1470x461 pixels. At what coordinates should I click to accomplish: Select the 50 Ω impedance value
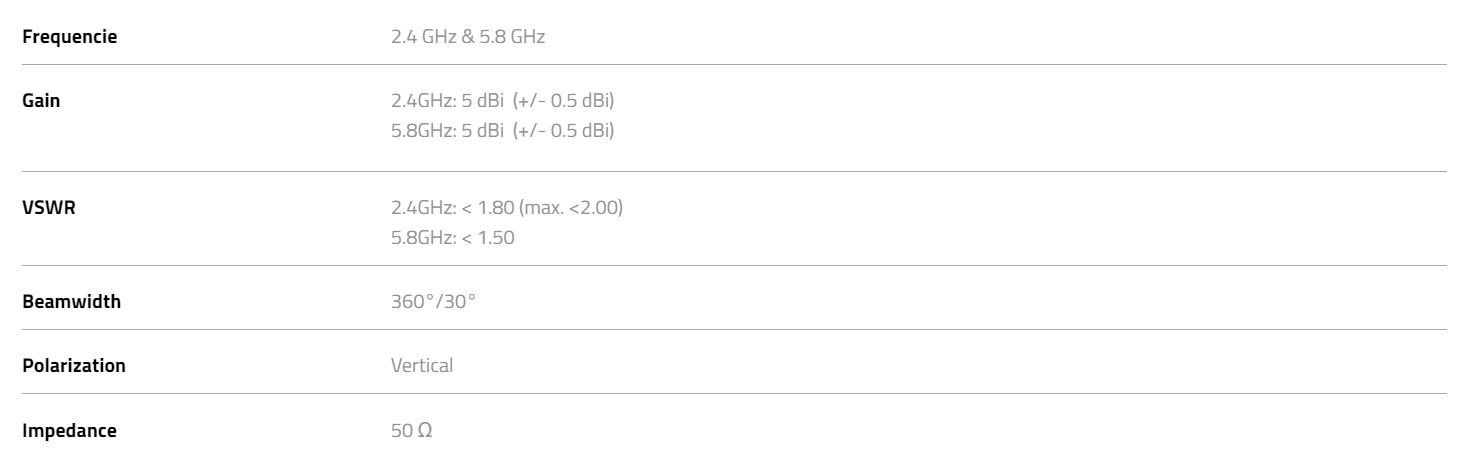(412, 431)
